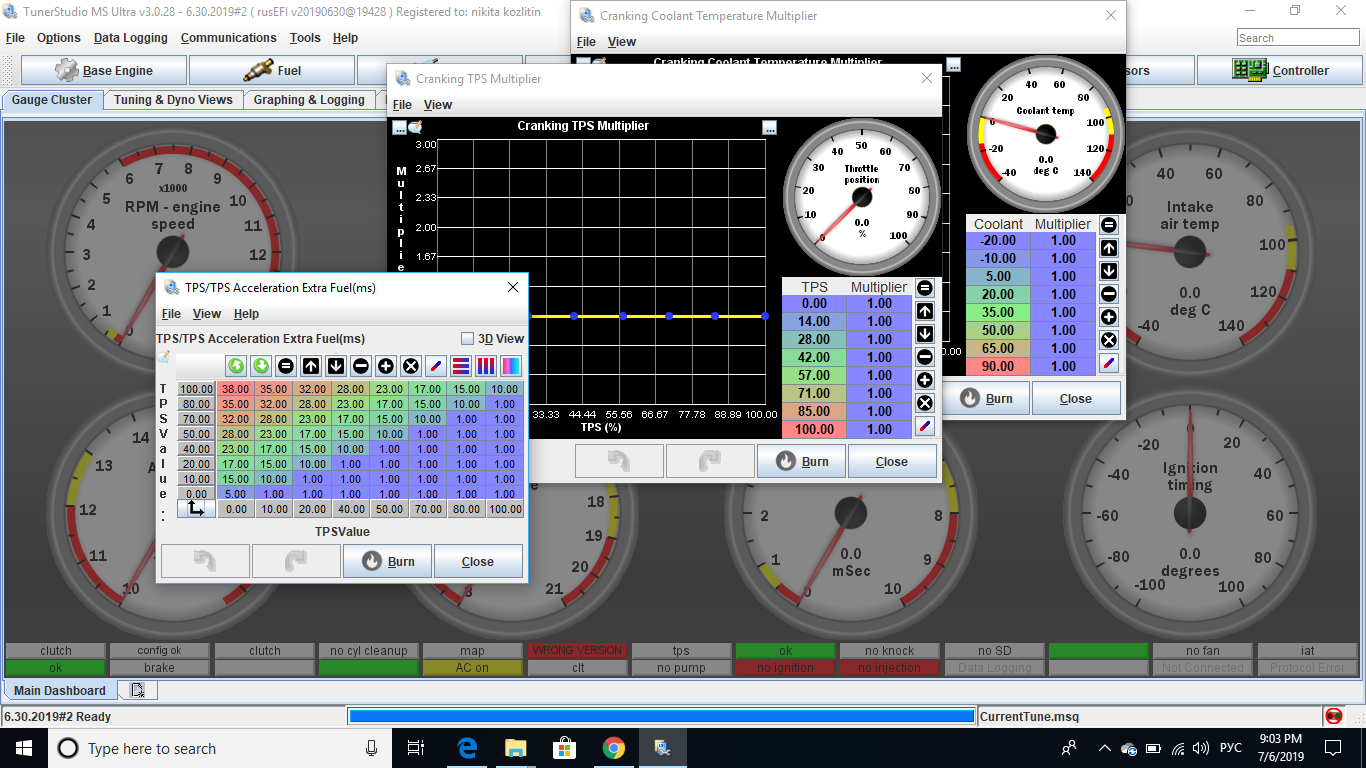Open File menu in Cranking TPS Multiplier window
This screenshot has height=768, width=1366.
point(402,105)
